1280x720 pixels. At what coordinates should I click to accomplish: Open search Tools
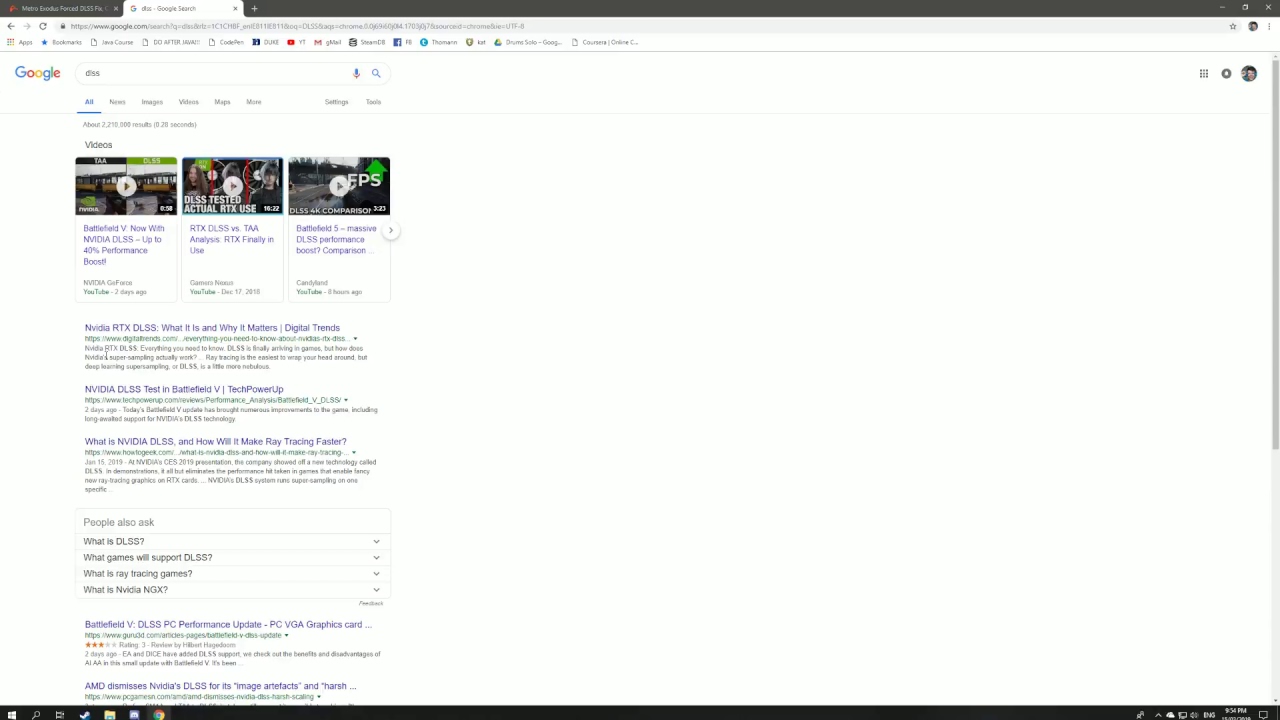(373, 102)
